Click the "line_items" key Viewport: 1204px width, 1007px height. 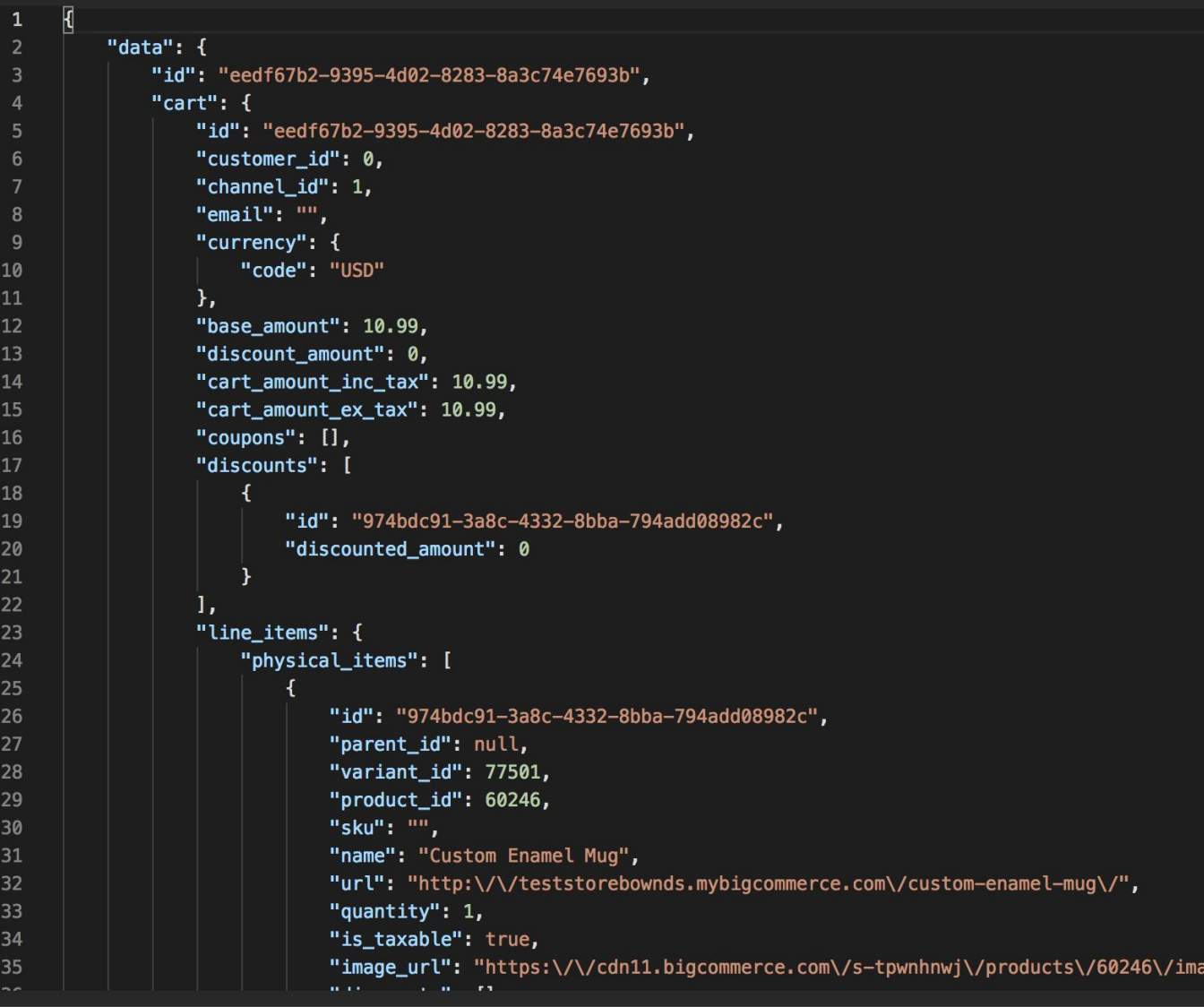pos(262,633)
